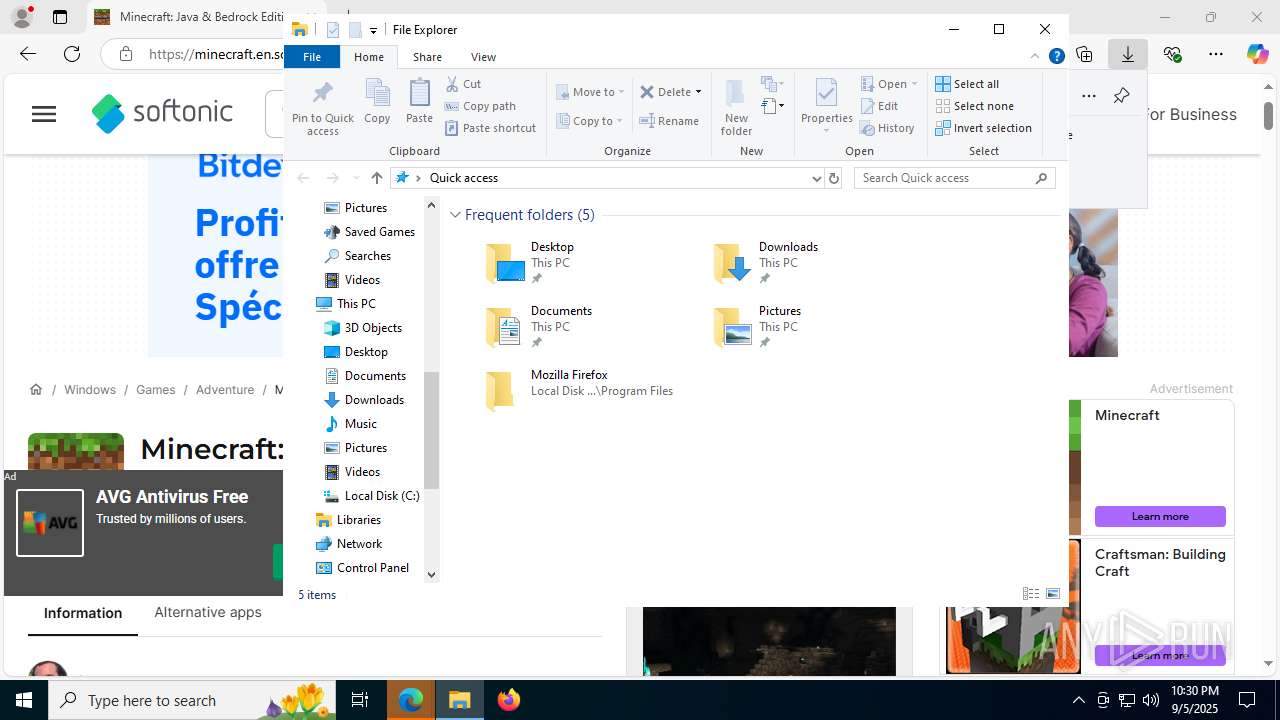Open Alternative apps tab on Softonic

click(208, 613)
